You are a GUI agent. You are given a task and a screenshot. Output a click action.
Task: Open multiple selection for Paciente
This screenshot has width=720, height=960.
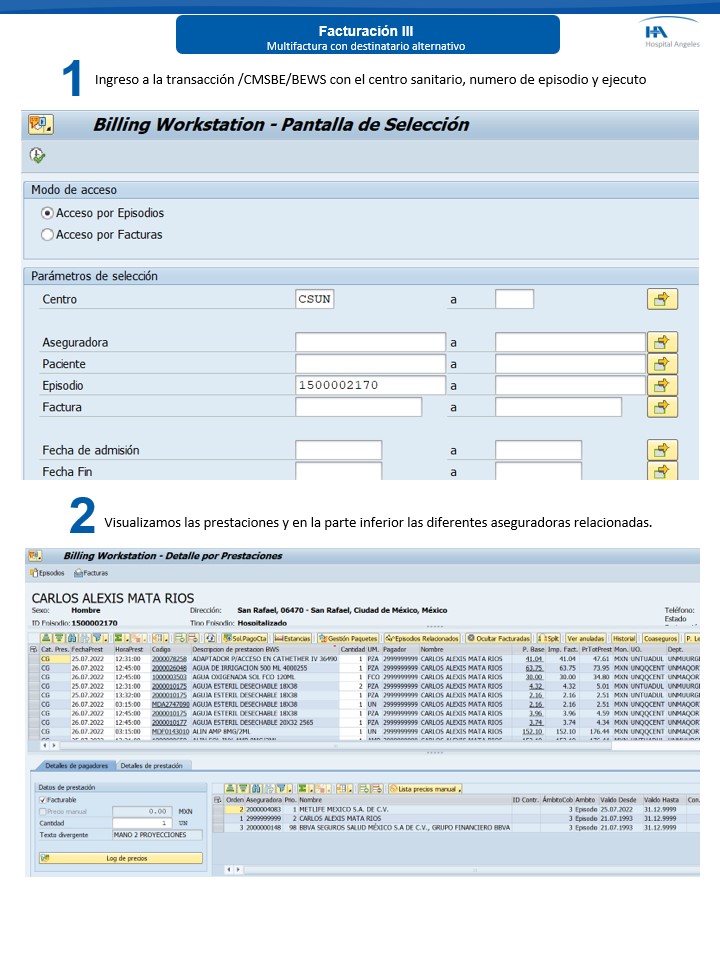[x=662, y=364]
